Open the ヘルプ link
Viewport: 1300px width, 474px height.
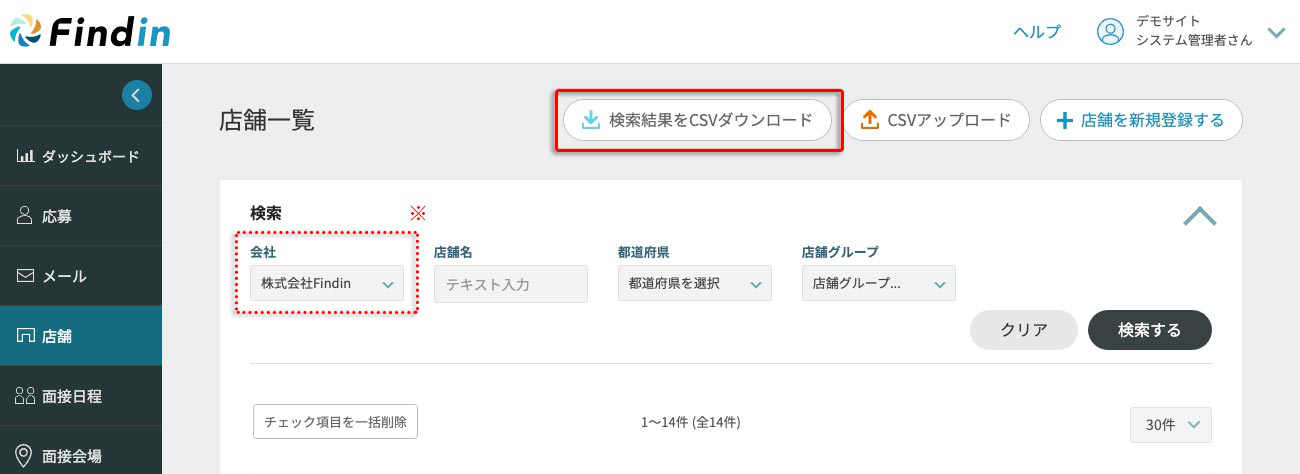[x=1037, y=32]
